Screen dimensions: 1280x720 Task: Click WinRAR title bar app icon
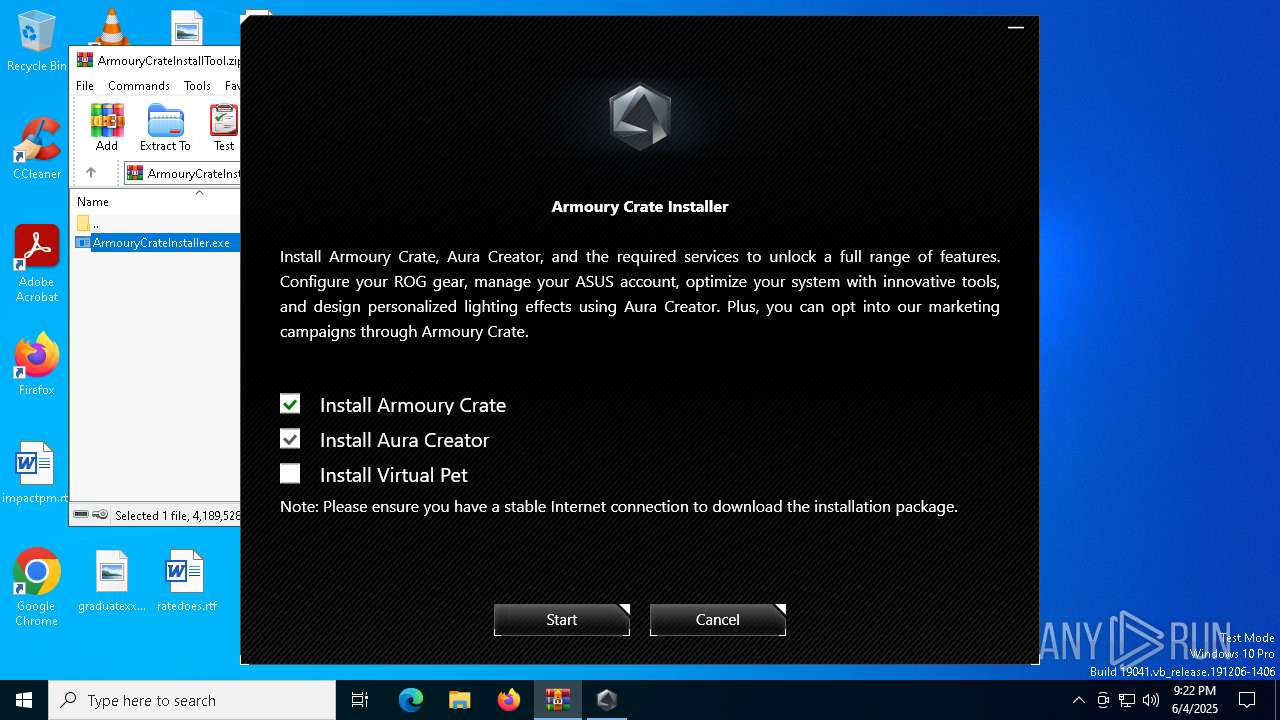[85, 60]
